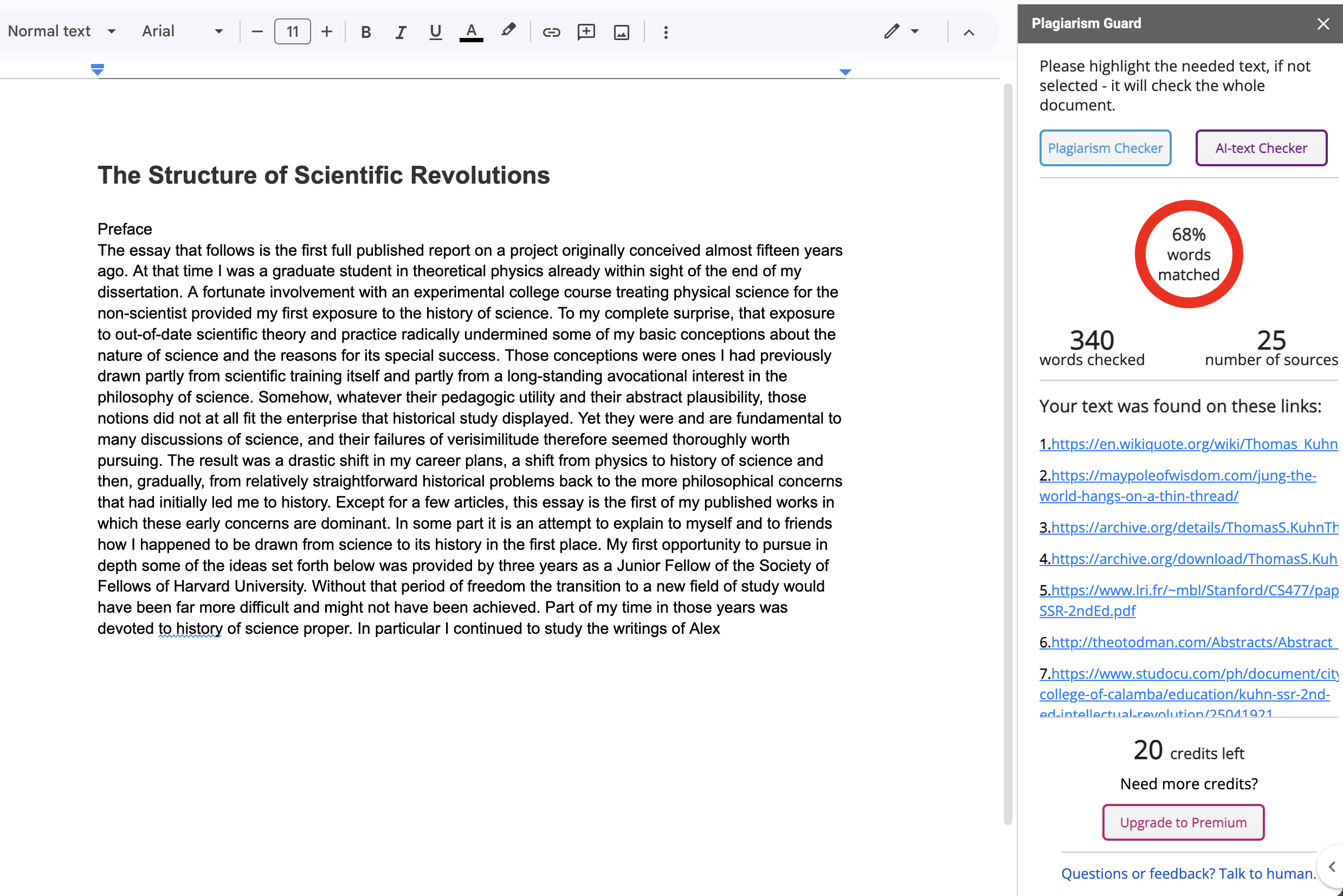Click the left indent ruler marker
This screenshot has width=1343, height=896.
[97, 70]
